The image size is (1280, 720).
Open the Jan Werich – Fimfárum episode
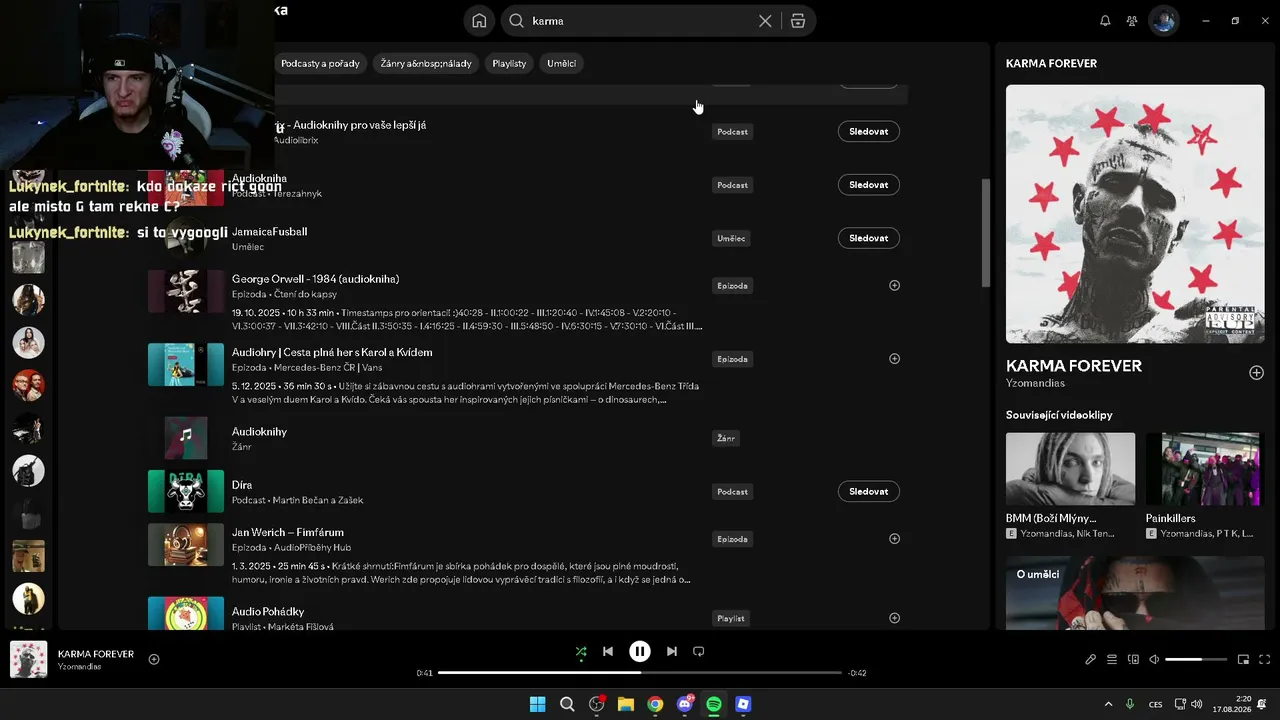(x=288, y=532)
